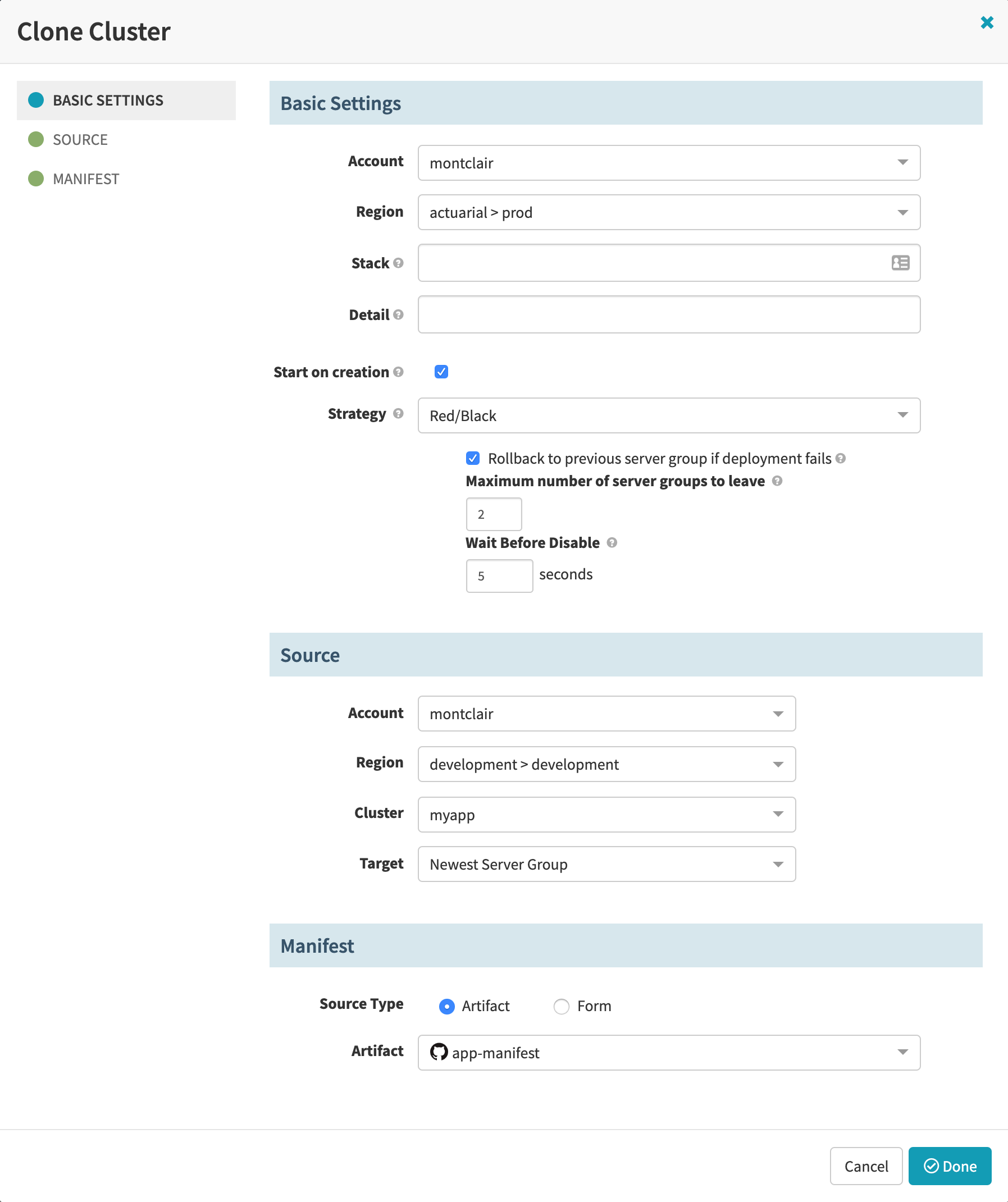Click the Start on creation help icon

coord(398,372)
